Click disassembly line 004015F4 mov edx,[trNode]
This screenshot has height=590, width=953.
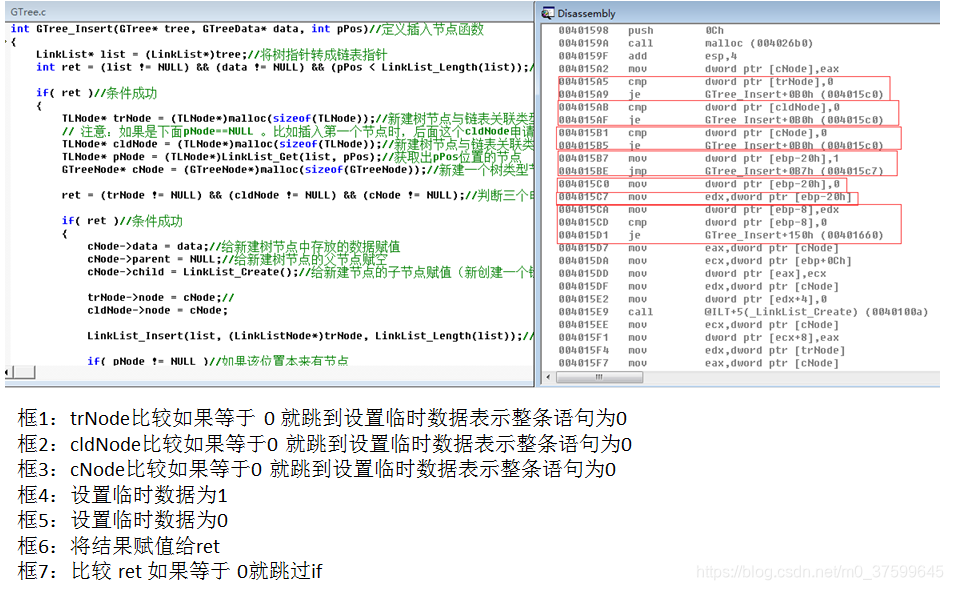click(702, 350)
